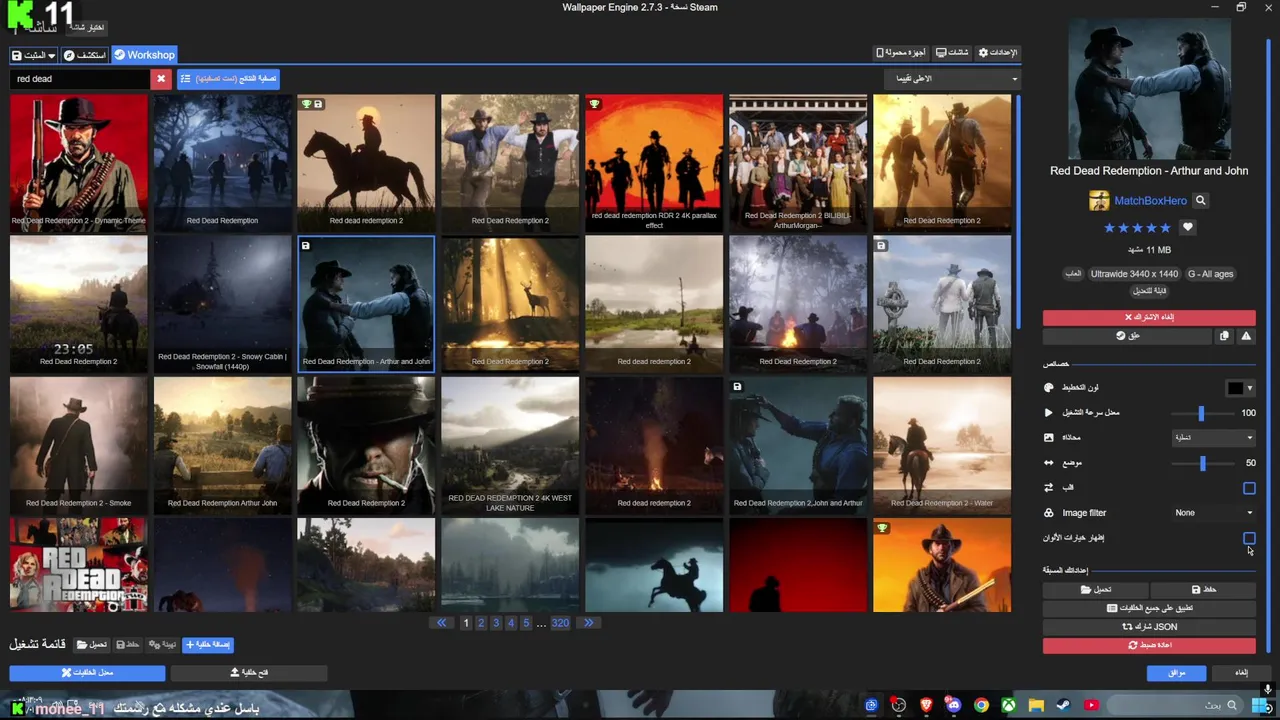Open the scheme color swatch picker
The height and width of the screenshot is (720, 1280).
click(x=1240, y=388)
